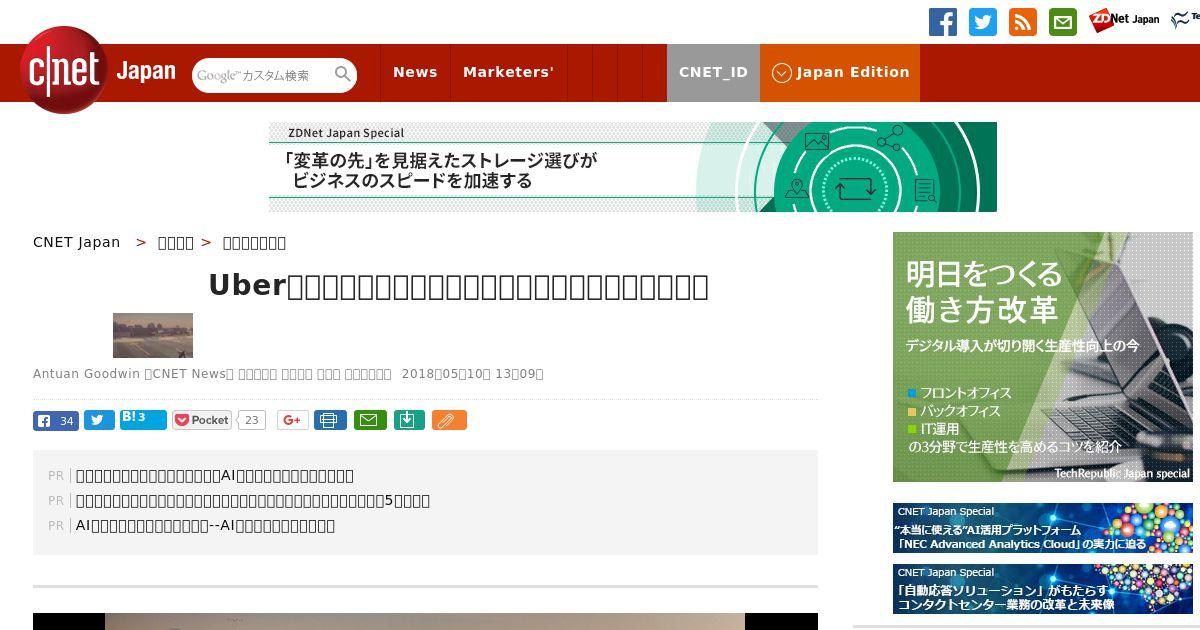Open the News menu
The width and height of the screenshot is (1200, 630).
(x=415, y=72)
